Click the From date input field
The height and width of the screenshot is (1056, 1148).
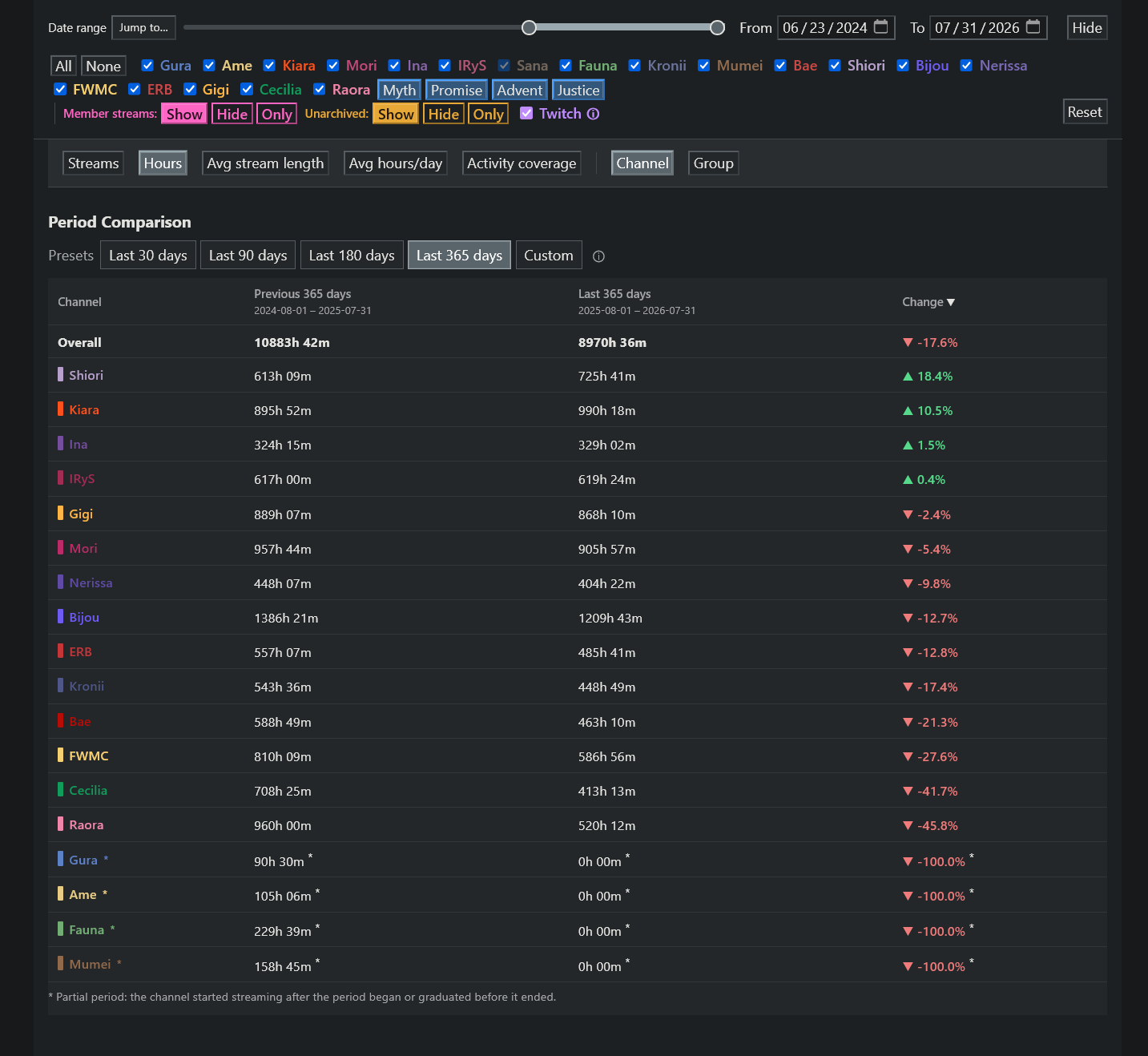(836, 28)
